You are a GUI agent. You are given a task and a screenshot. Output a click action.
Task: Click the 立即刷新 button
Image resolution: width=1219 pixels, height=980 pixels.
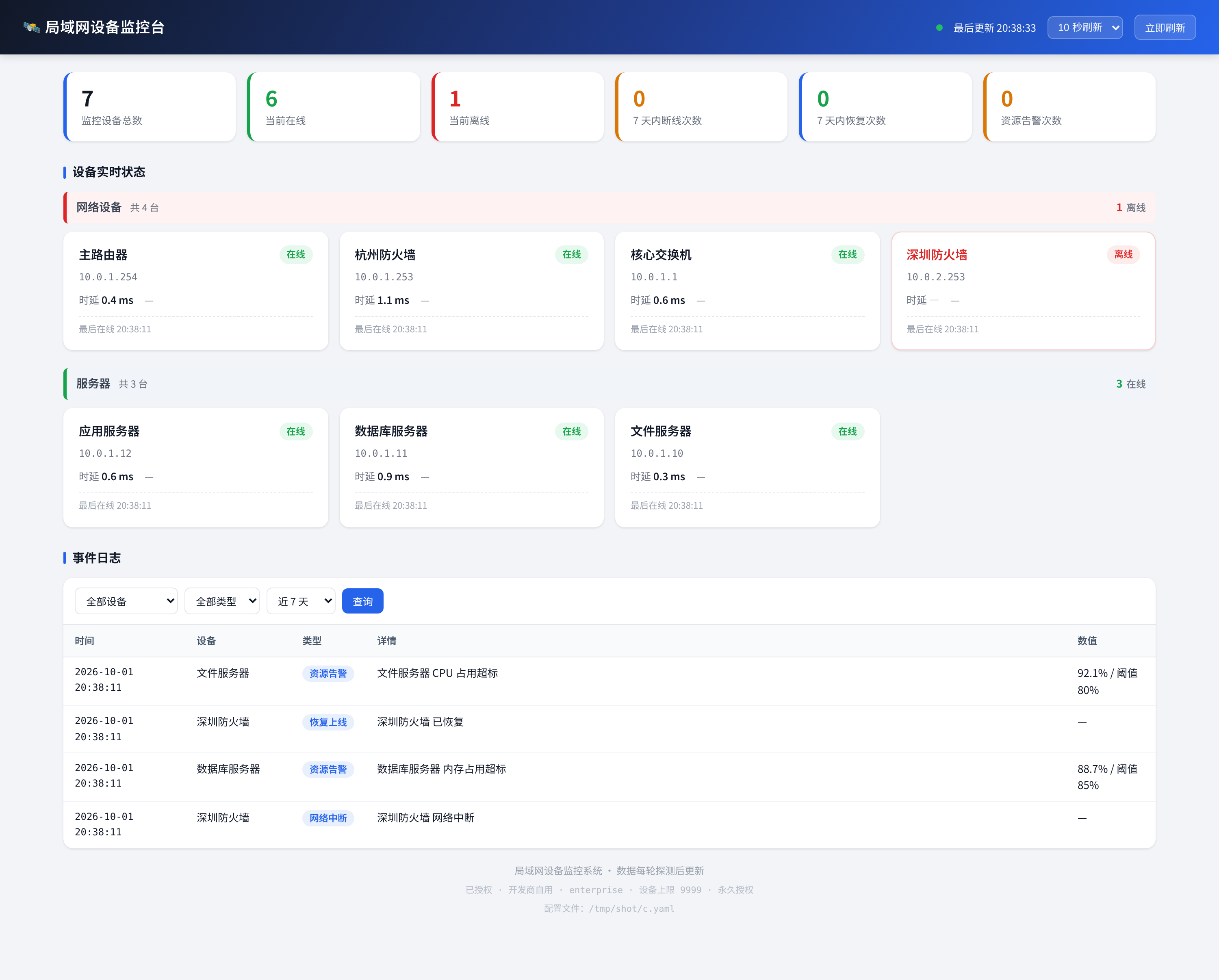(x=1165, y=28)
